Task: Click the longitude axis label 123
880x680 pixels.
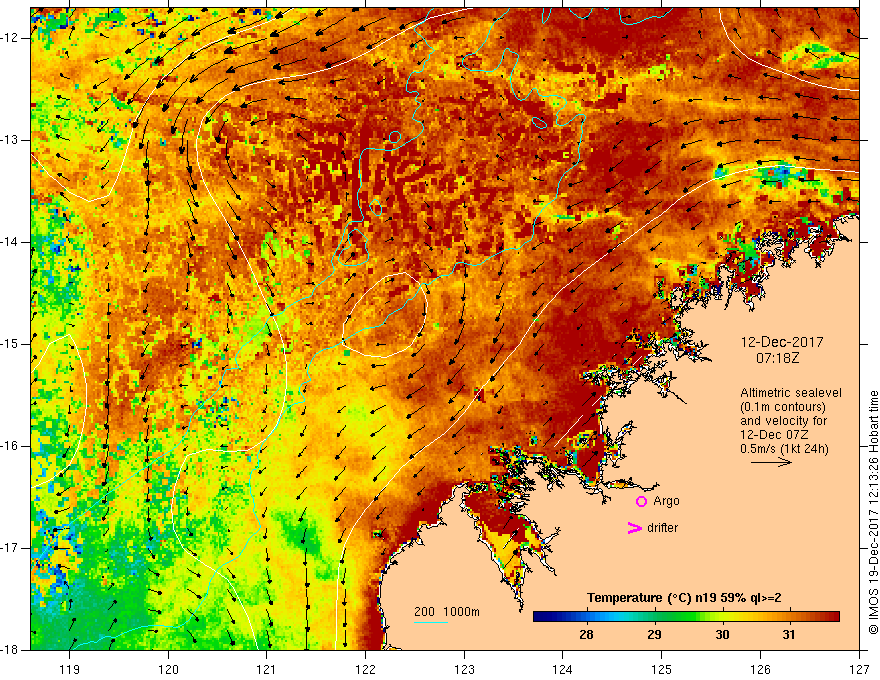Action: (464, 669)
